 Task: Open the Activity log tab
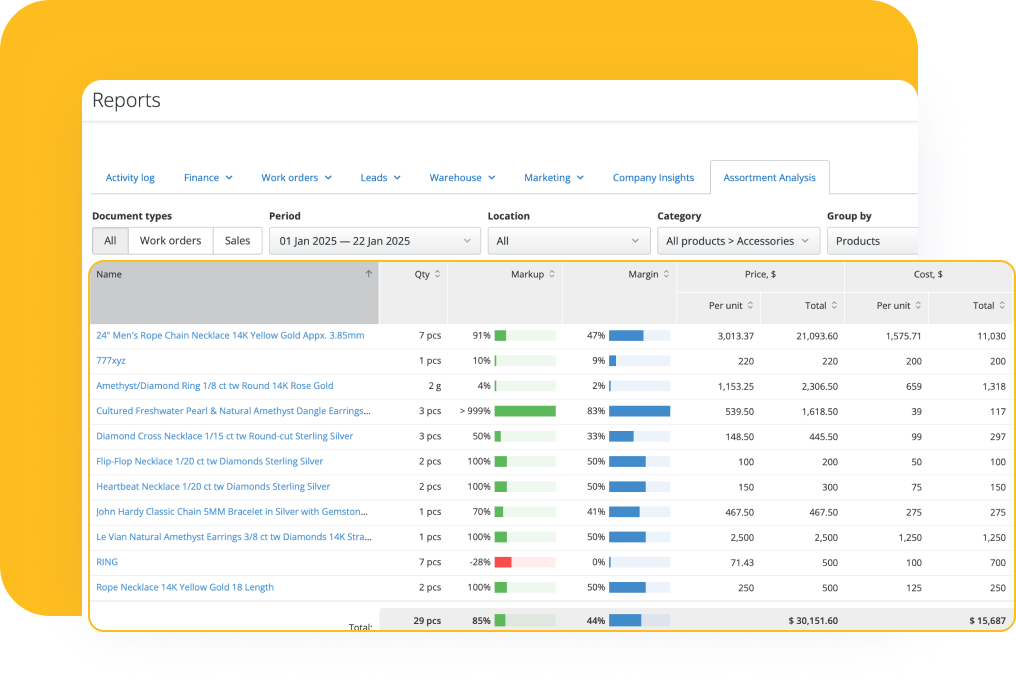coord(130,177)
